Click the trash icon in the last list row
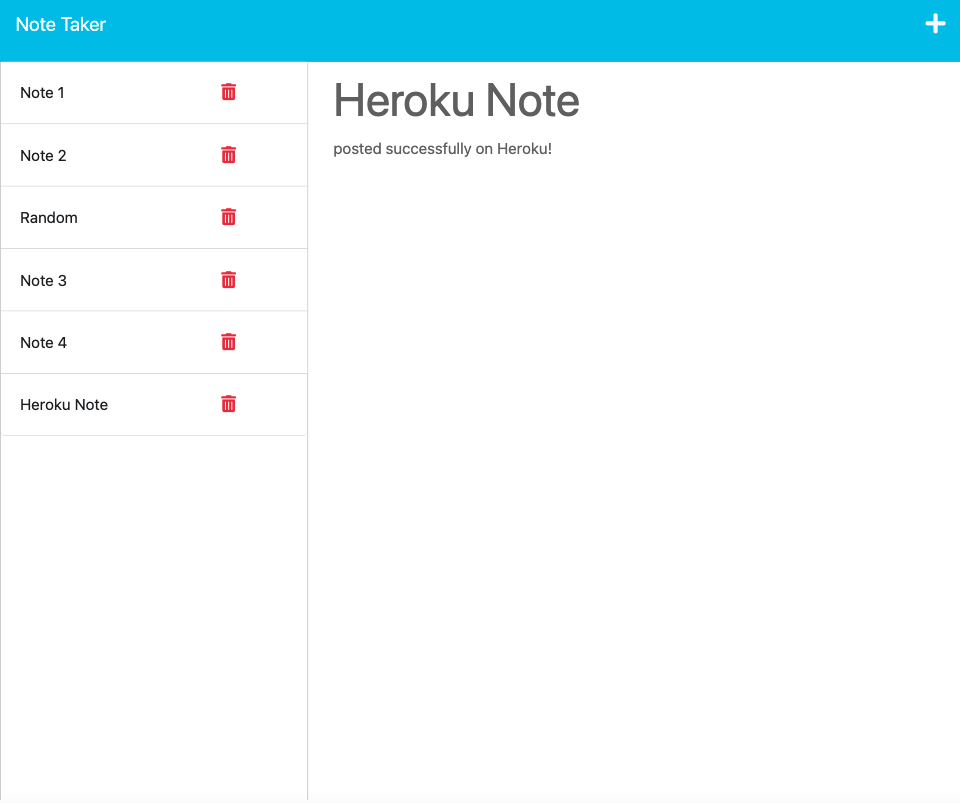 [x=228, y=404]
